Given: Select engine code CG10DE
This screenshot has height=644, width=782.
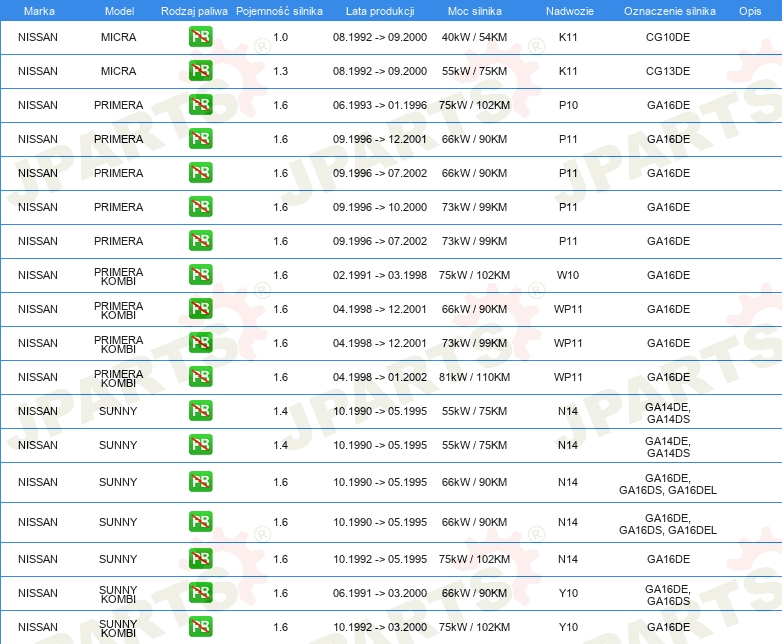Looking at the screenshot, I should [x=668, y=37].
